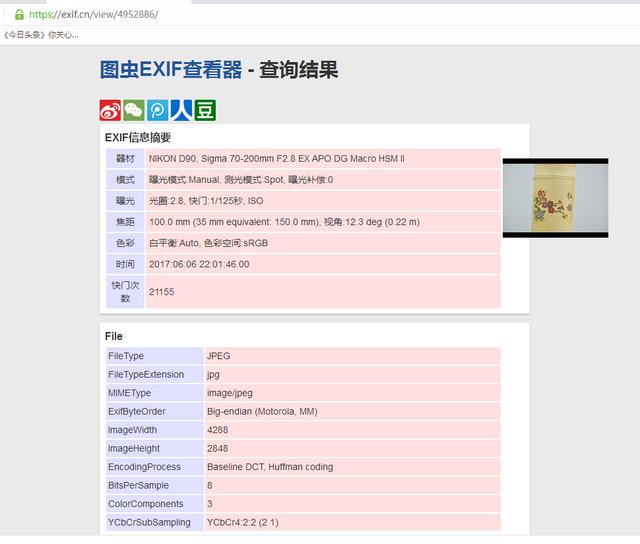Share via the green WeChat icon

(x=134, y=110)
